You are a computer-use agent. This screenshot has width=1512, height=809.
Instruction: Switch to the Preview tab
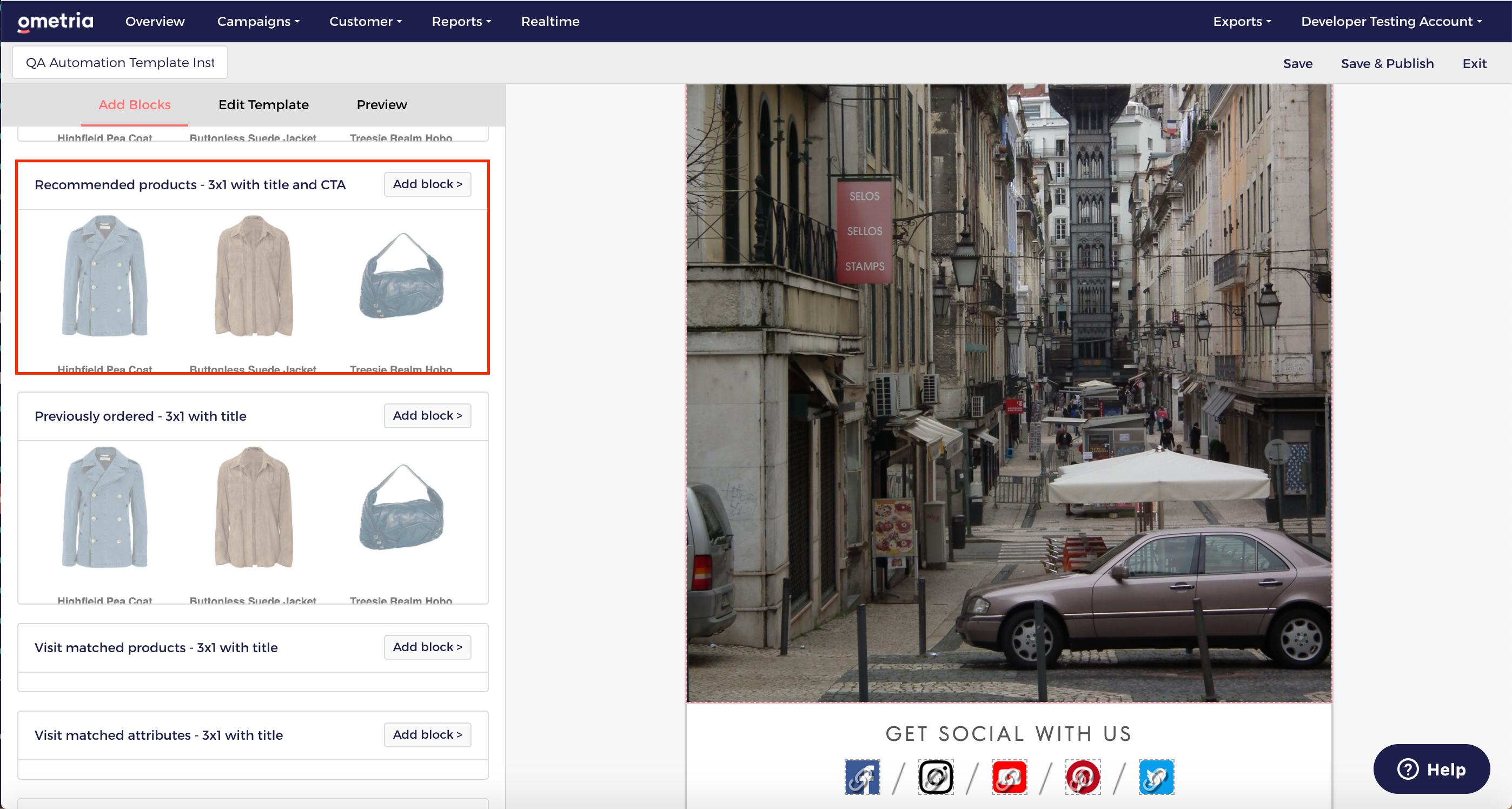(x=382, y=104)
